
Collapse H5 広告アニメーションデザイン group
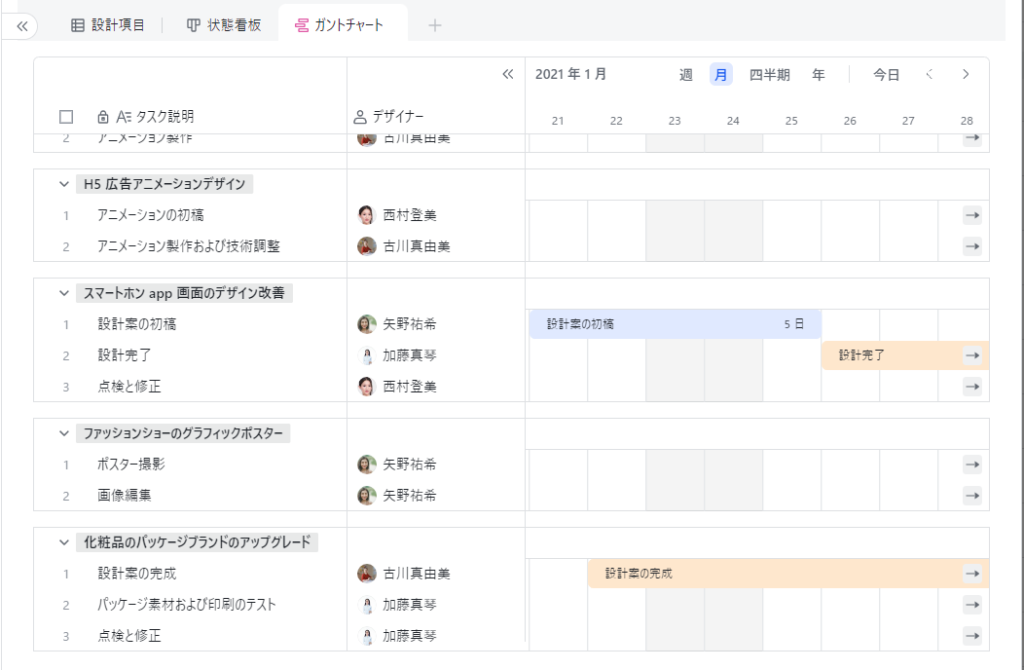click(64, 184)
